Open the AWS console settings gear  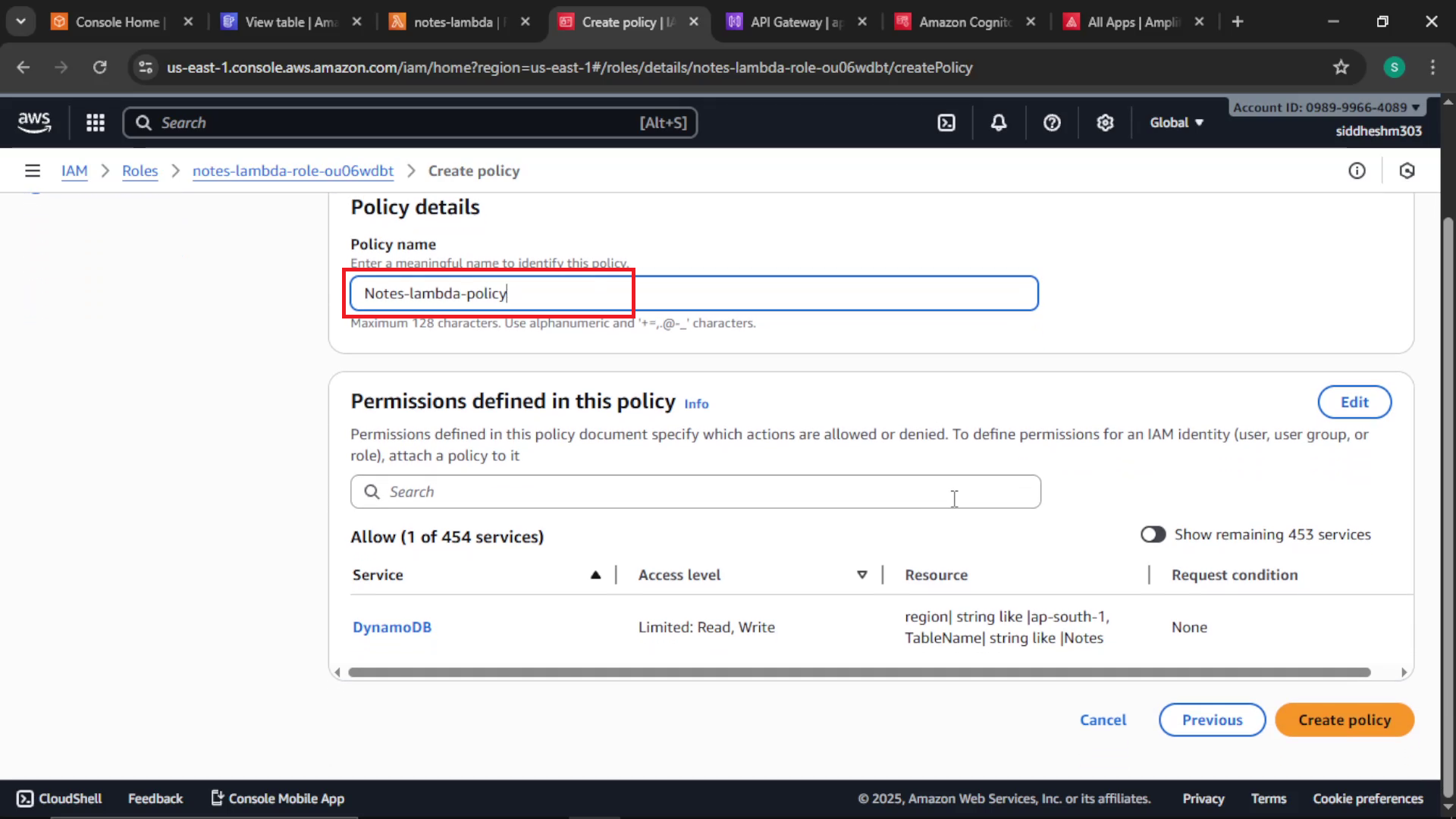pyautogui.click(x=1105, y=123)
